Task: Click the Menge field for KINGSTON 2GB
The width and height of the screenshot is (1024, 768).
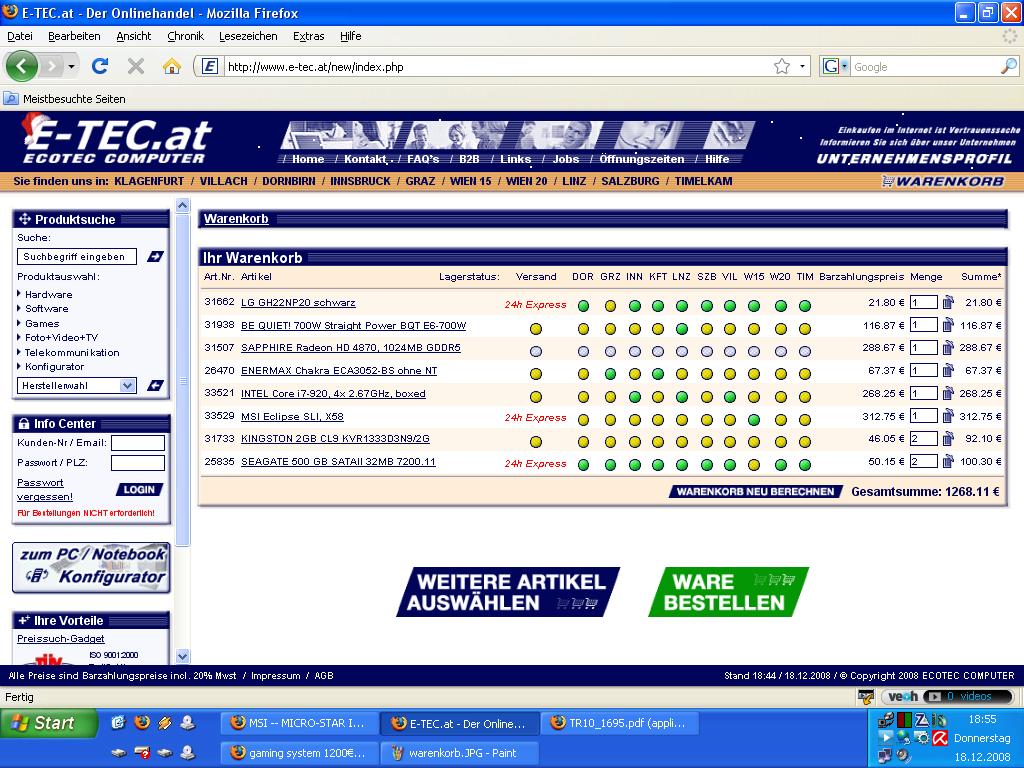Action: [x=923, y=438]
